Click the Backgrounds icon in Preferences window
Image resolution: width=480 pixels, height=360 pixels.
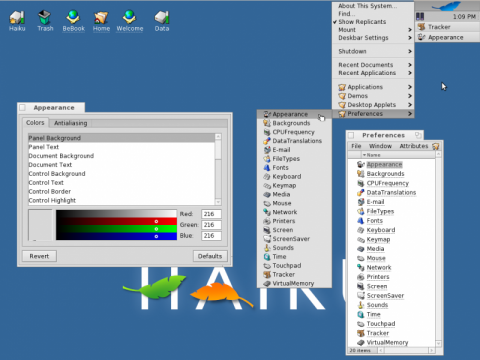[x=361, y=174]
